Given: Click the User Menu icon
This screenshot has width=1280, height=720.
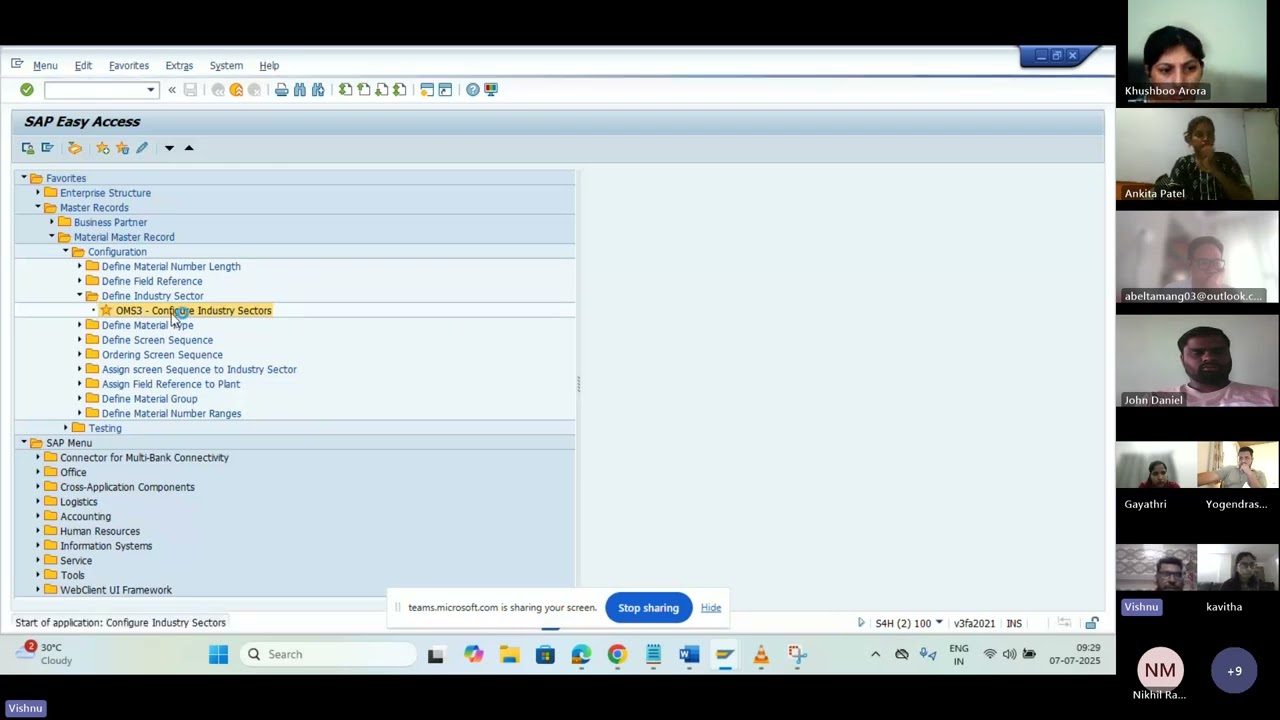Looking at the screenshot, I should 28,148.
